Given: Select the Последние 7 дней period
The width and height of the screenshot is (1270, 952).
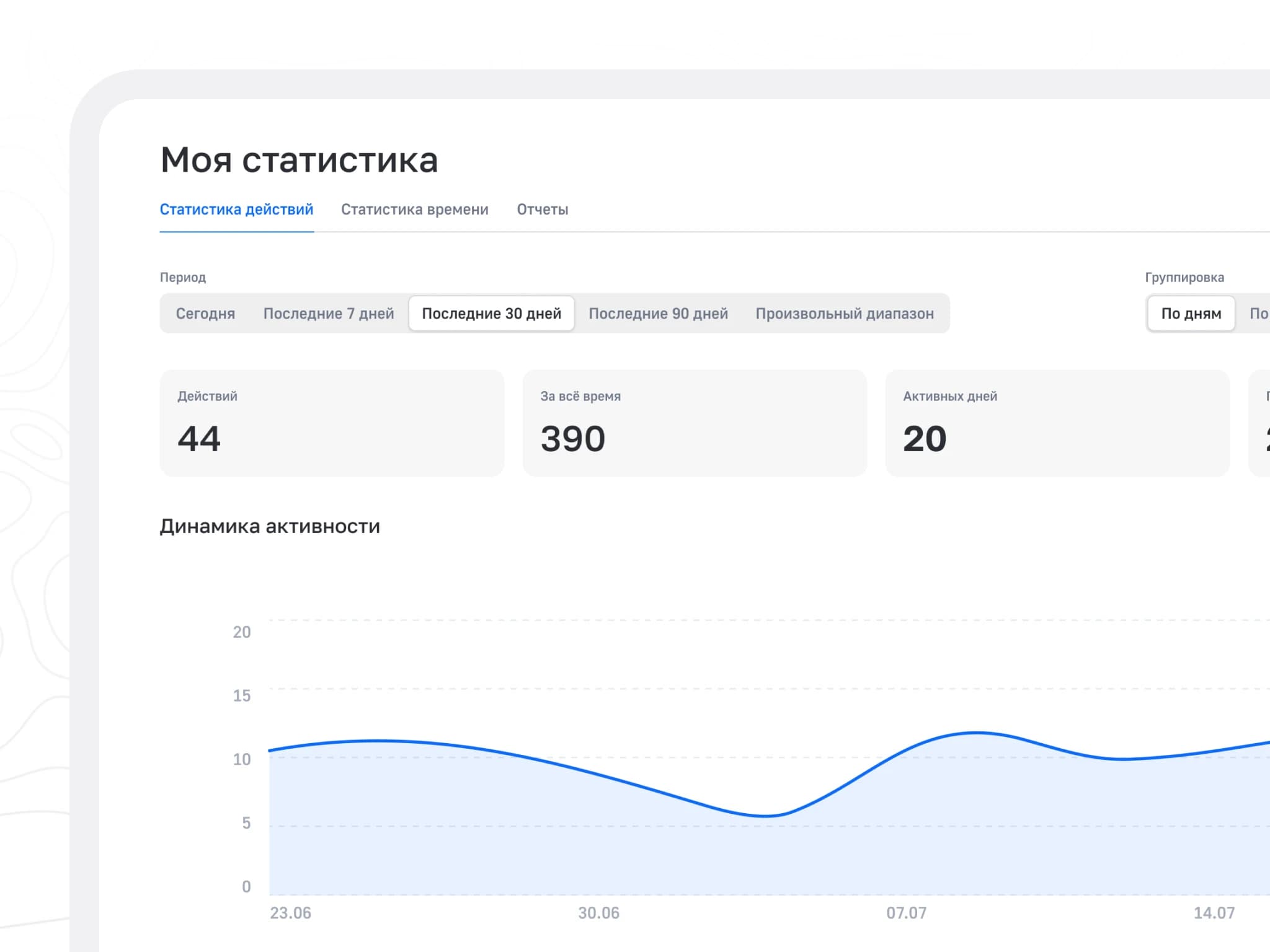Looking at the screenshot, I should pyautogui.click(x=329, y=314).
